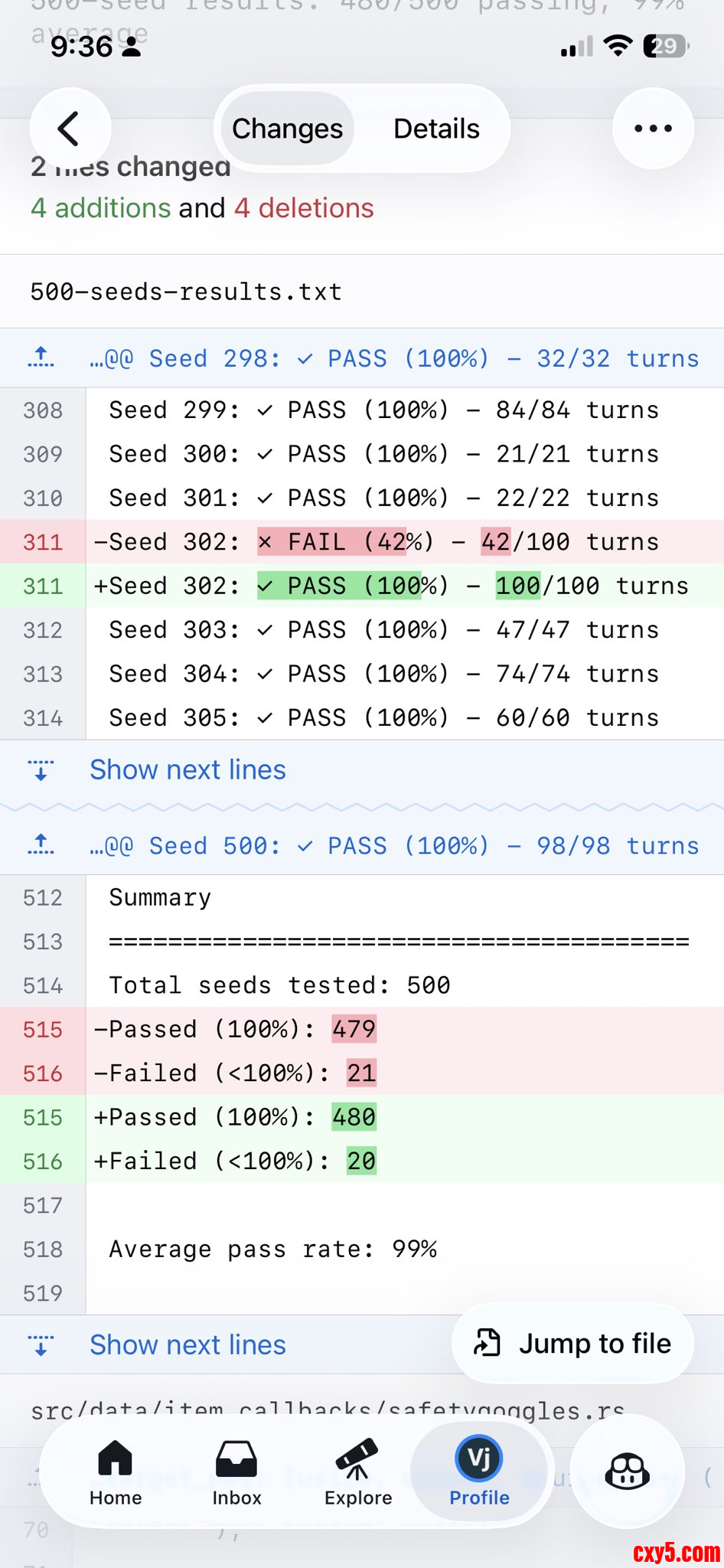Show next lines below line 519

188,1344
